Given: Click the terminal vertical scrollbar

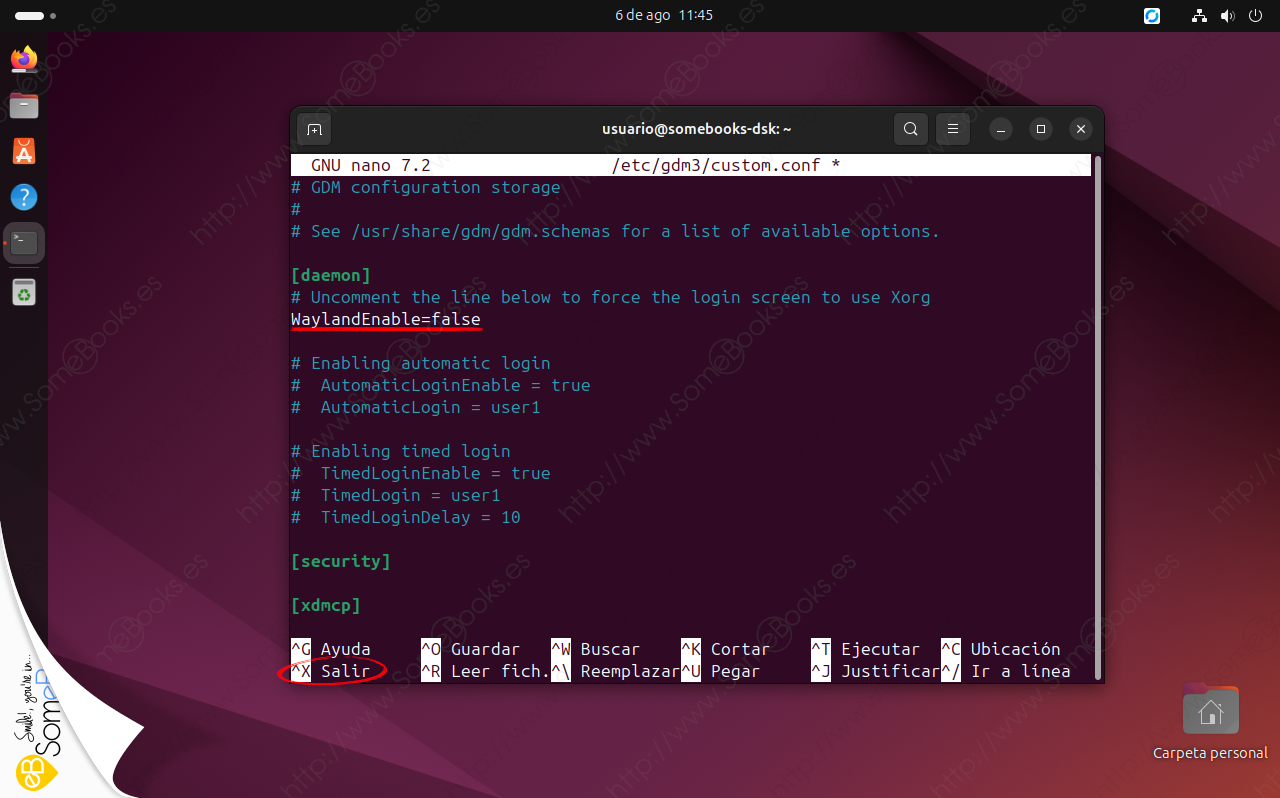Looking at the screenshot, I should click(x=1097, y=419).
